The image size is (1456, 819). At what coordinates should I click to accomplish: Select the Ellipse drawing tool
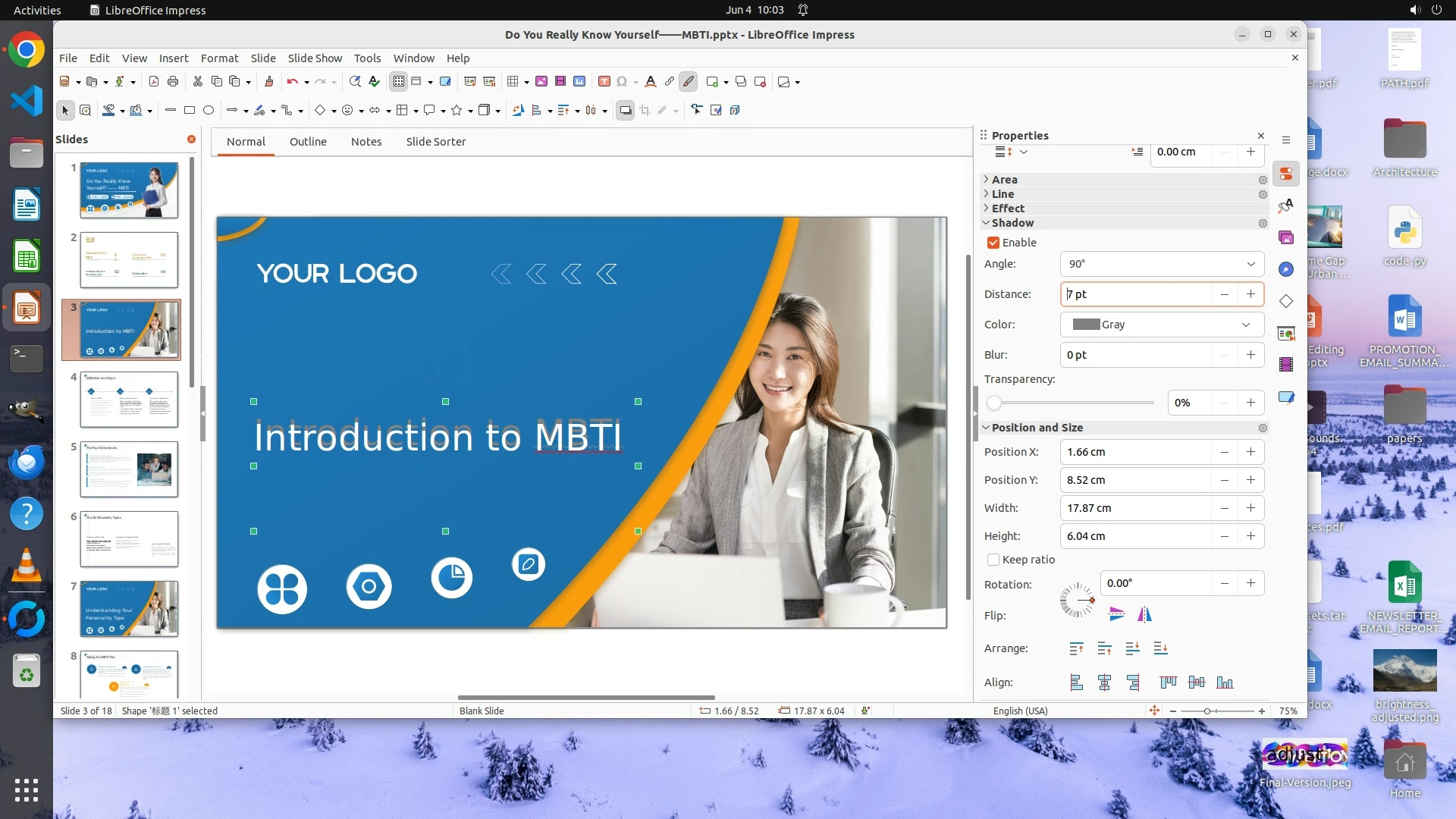click(209, 111)
